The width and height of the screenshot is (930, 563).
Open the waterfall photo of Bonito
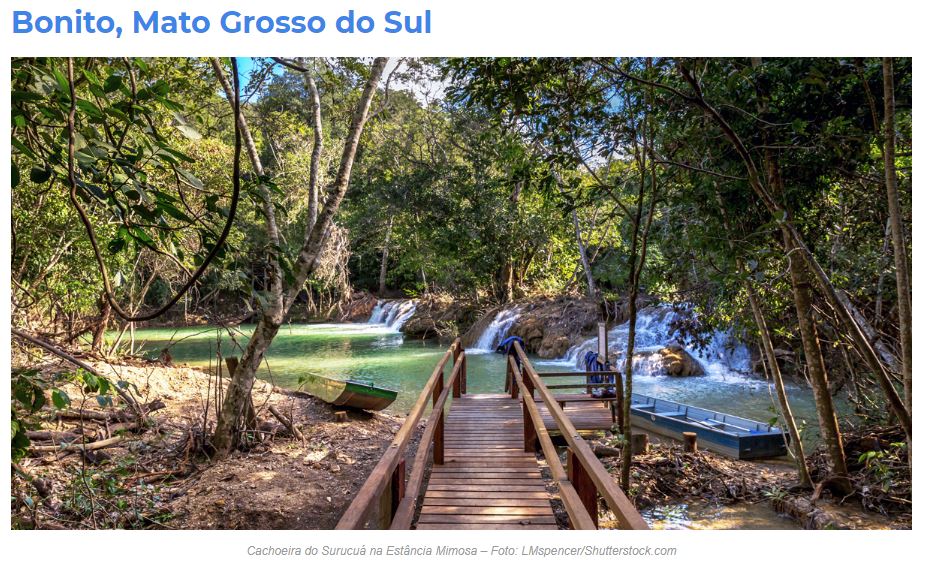click(461, 293)
